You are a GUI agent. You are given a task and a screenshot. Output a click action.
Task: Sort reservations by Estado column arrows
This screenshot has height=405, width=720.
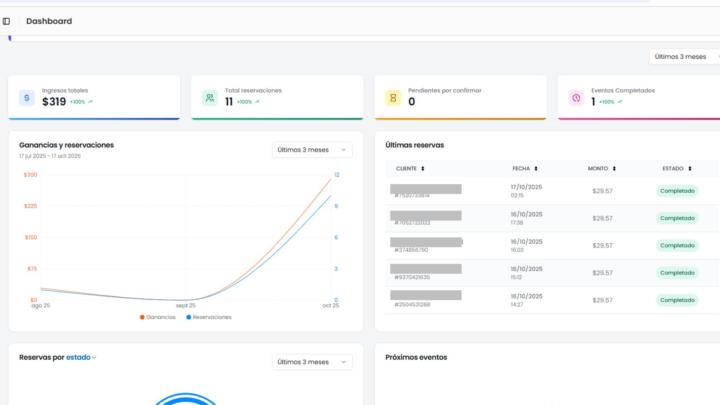689,169
